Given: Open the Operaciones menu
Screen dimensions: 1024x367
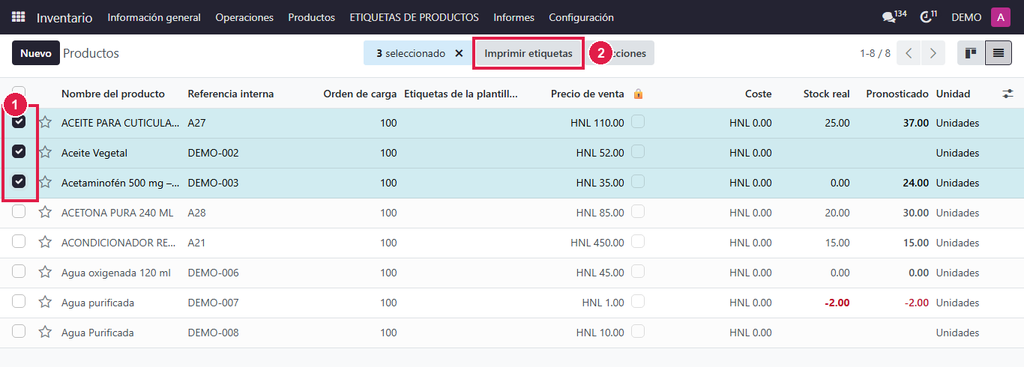Looking at the screenshot, I should [244, 18].
